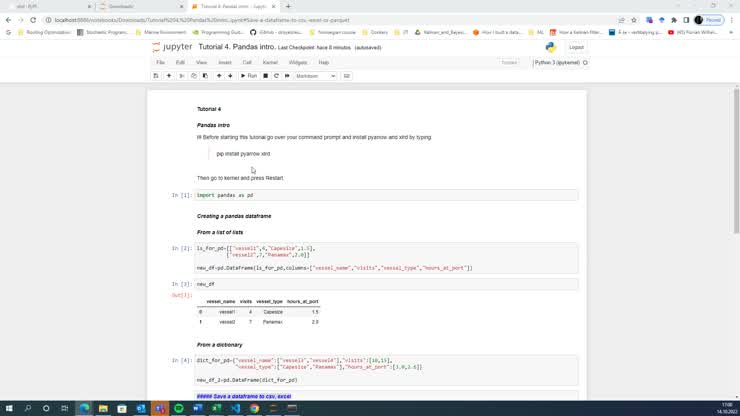The width and height of the screenshot is (740, 416).
Task: Click the Python logo icon
Action: [x=550, y=47]
